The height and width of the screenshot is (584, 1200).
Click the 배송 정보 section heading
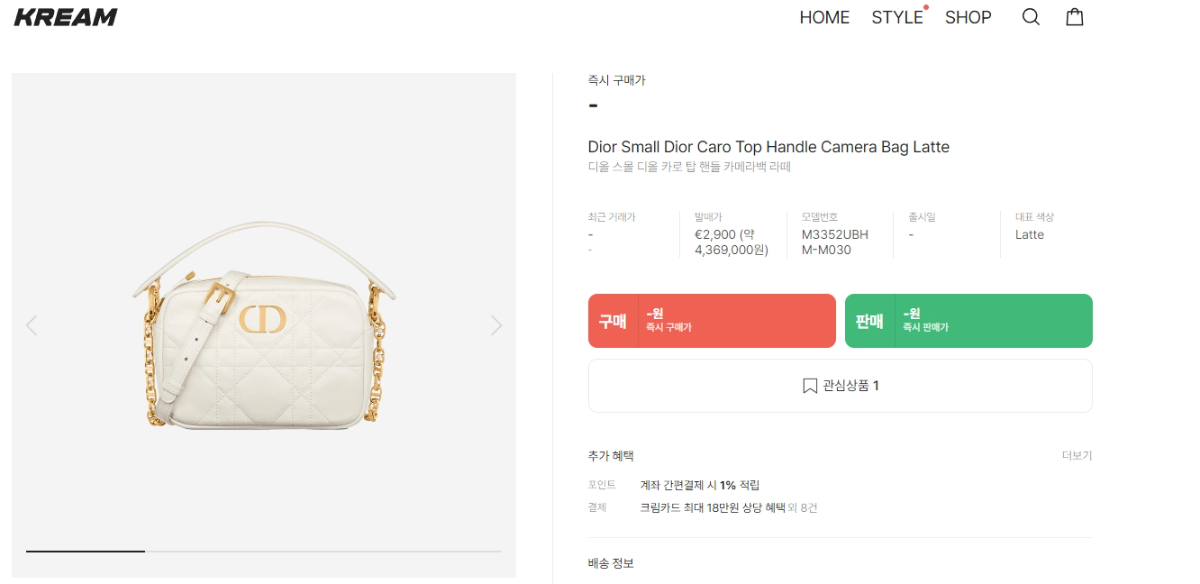click(x=611, y=564)
